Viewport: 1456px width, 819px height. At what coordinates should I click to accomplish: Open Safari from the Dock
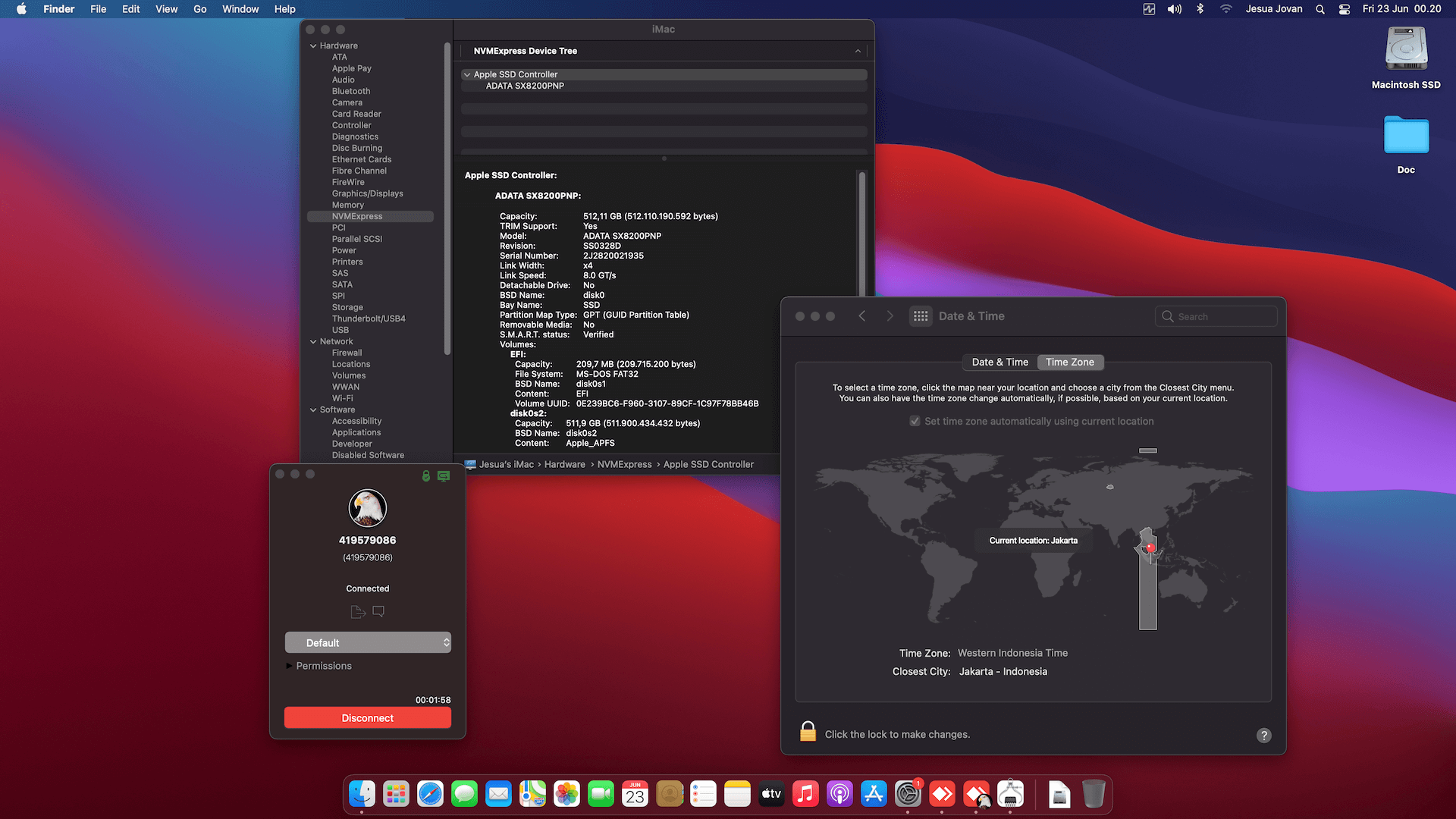[430, 794]
